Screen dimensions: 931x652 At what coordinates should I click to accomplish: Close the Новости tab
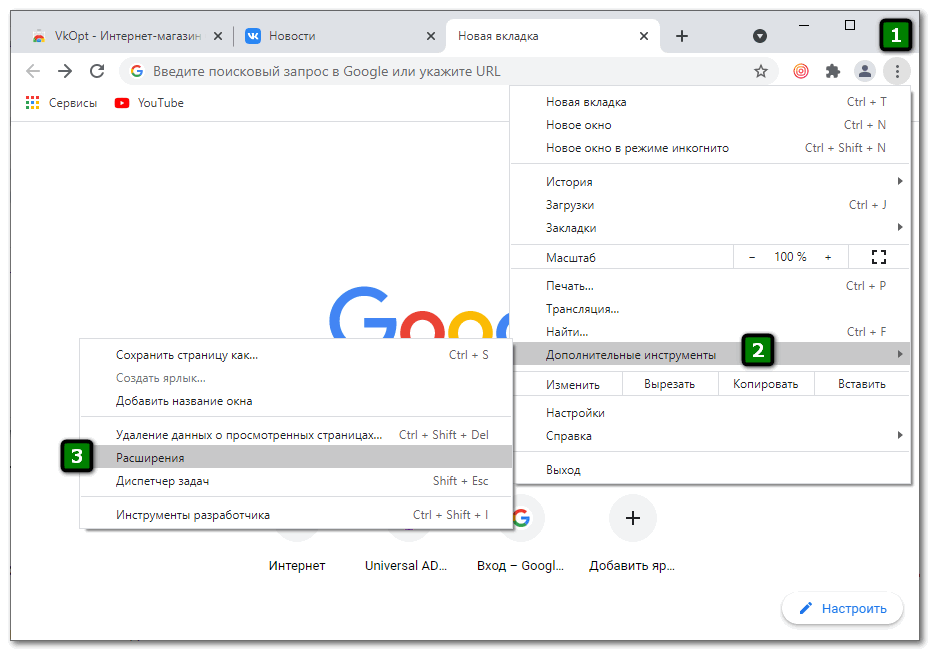431,36
